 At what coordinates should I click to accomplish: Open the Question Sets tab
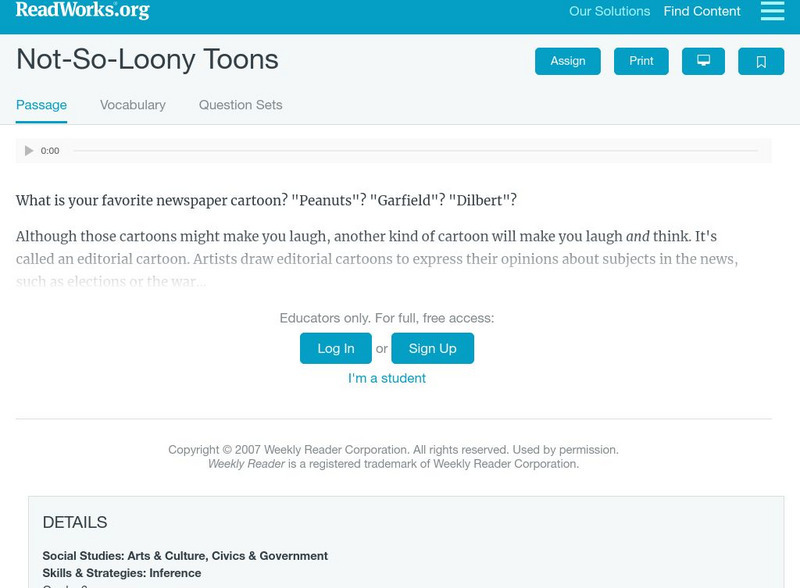(x=240, y=105)
